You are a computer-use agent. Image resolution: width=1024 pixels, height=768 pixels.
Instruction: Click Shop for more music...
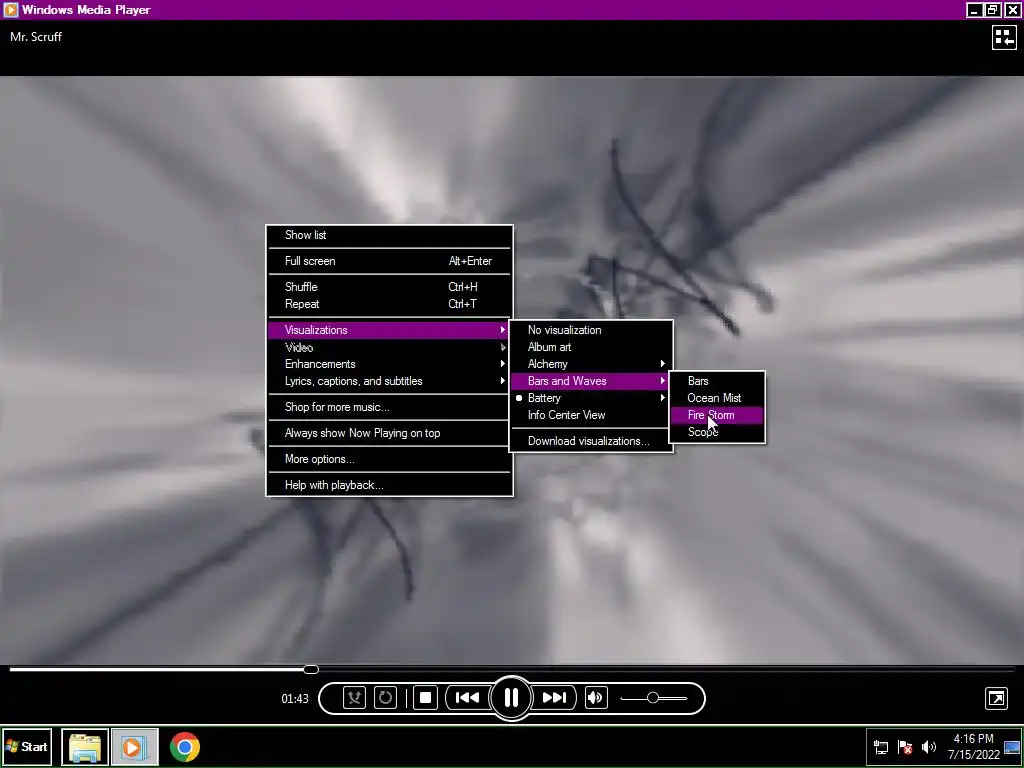tap(389, 407)
